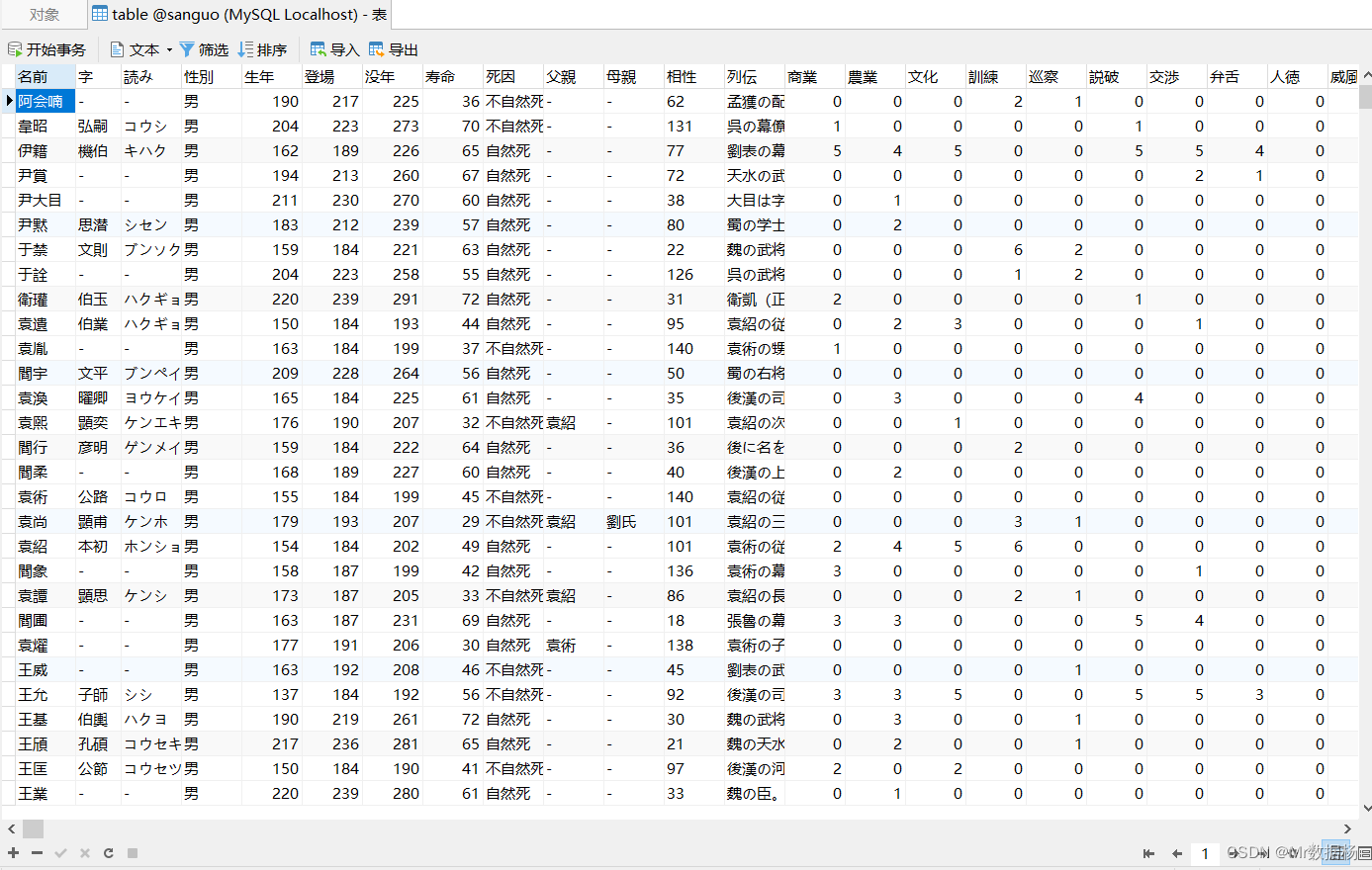Click 袁紹 father cell in 袁熙 row

pos(574,422)
